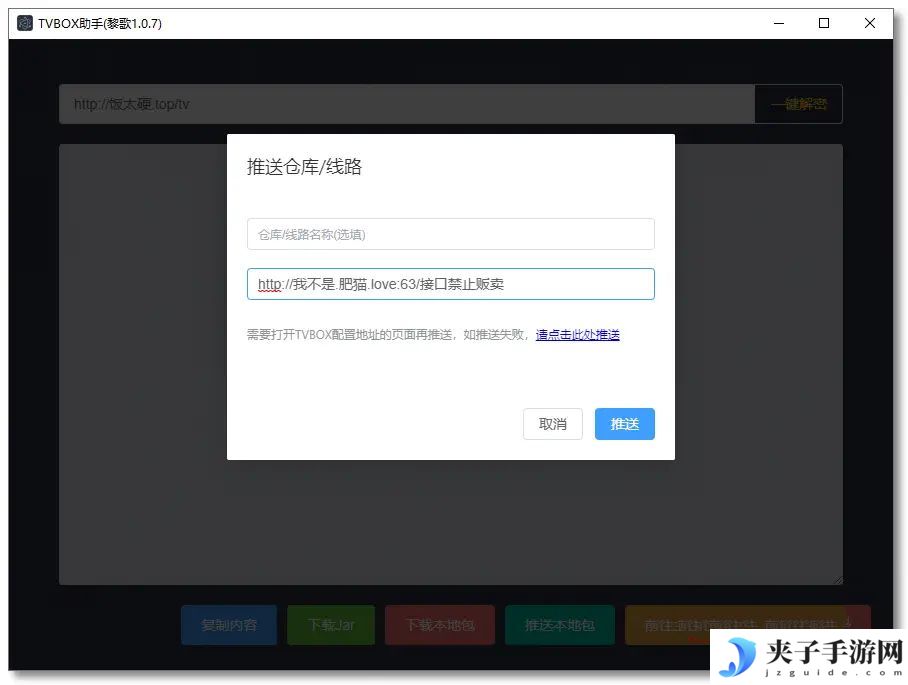This screenshot has height=685, width=908.
Task: Click the 取消 button in the dialog
Action: pyautogui.click(x=552, y=424)
